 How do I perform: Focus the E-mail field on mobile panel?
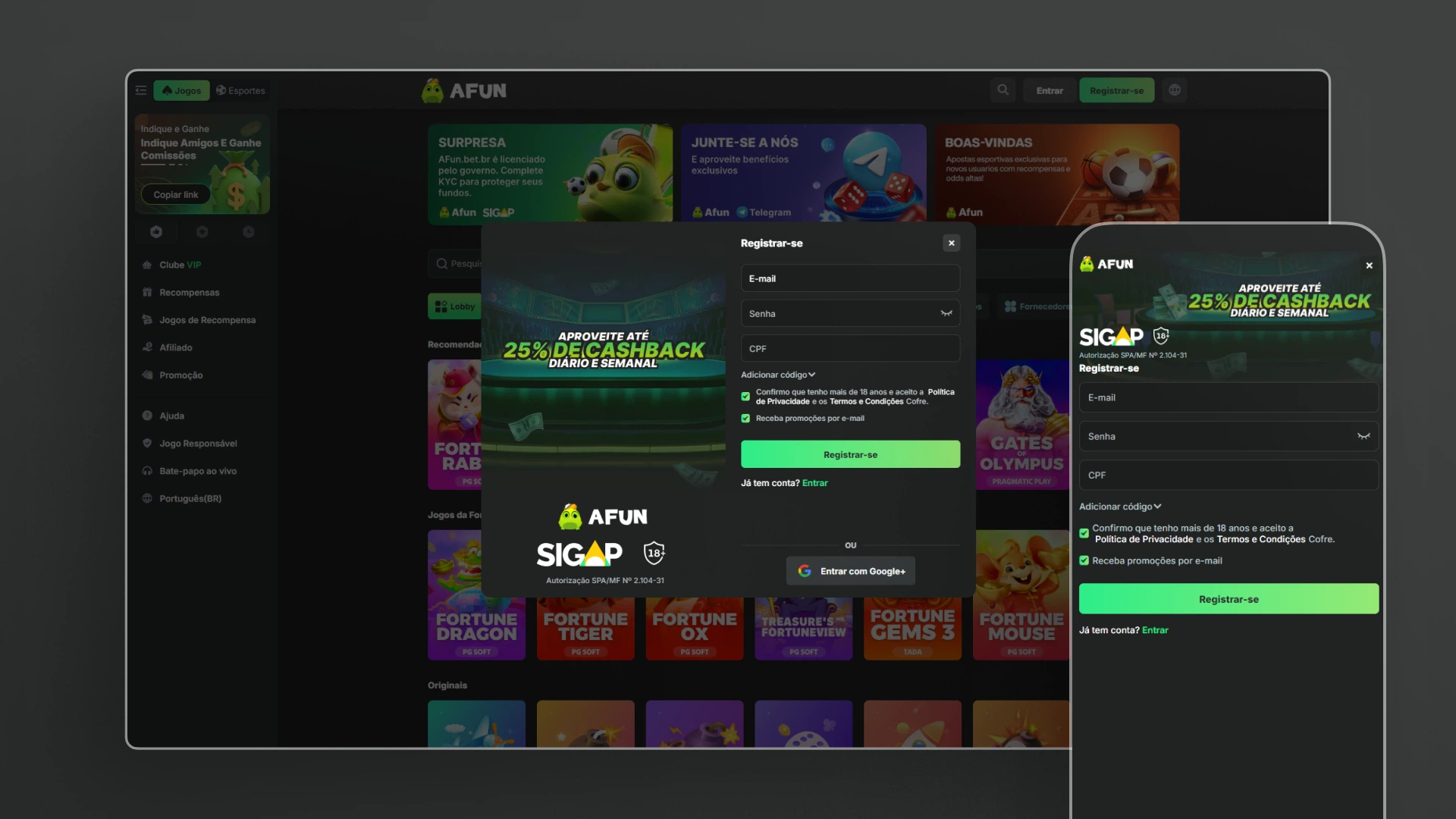point(1228,397)
